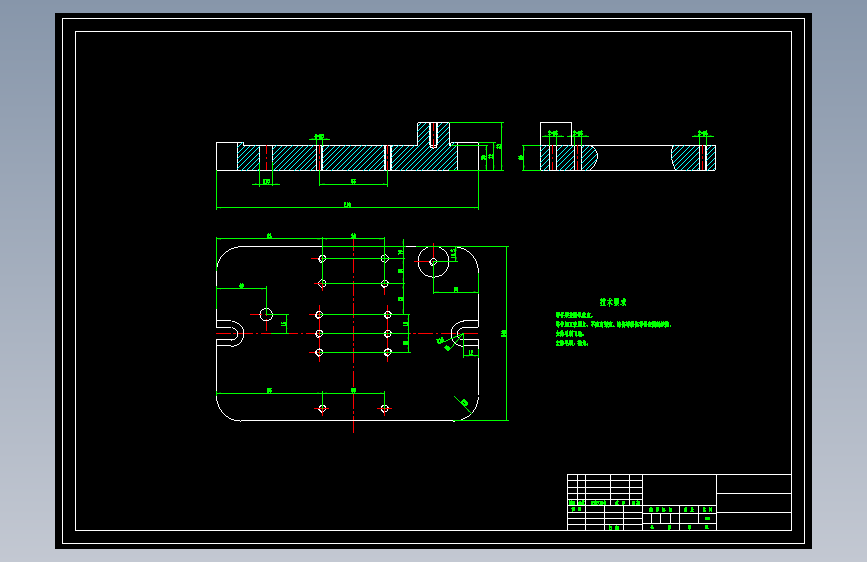
Task: Pick the right U-shaped slot on the plate
Action: [465, 334]
